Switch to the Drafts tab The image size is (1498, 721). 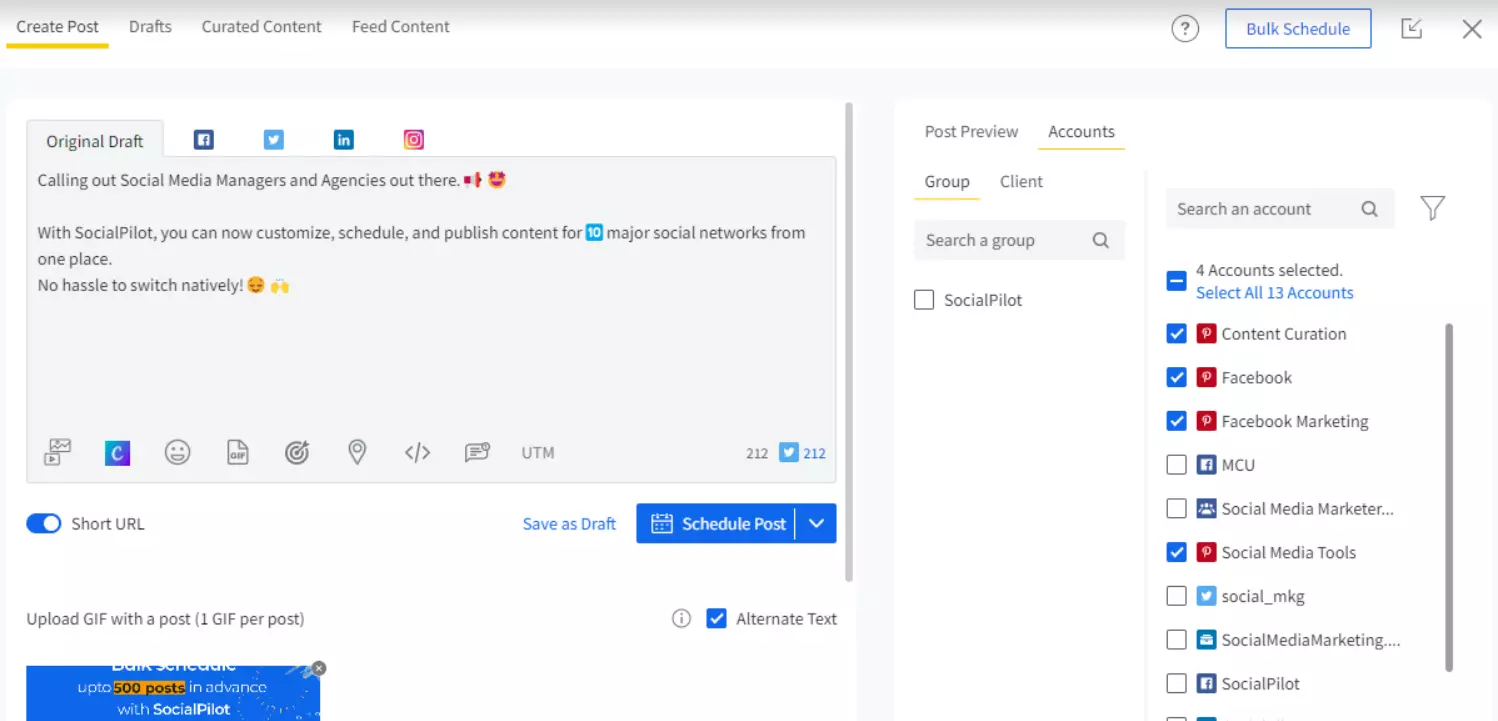(150, 27)
